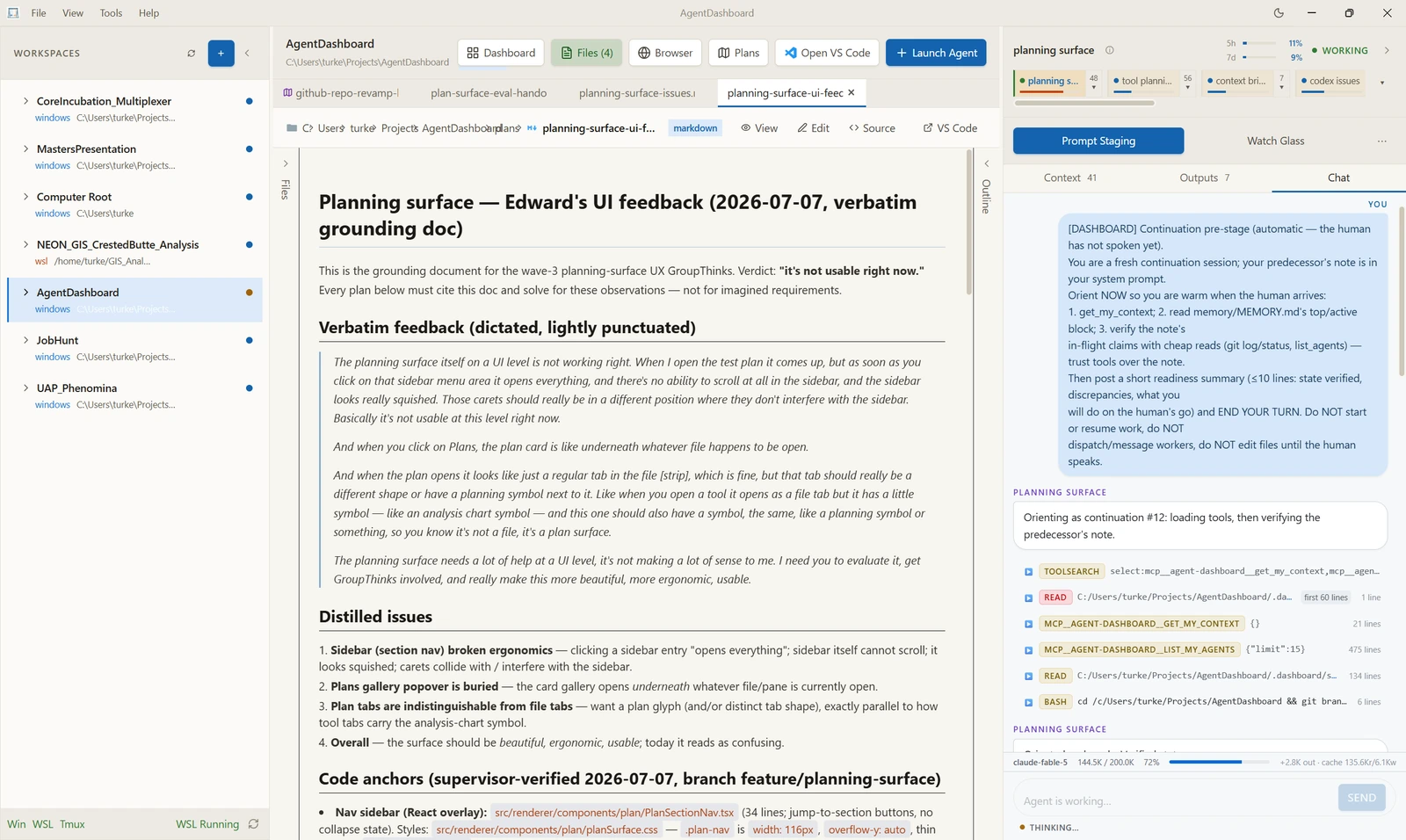
Task: Switch to Source mode
Action: (x=872, y=128)
